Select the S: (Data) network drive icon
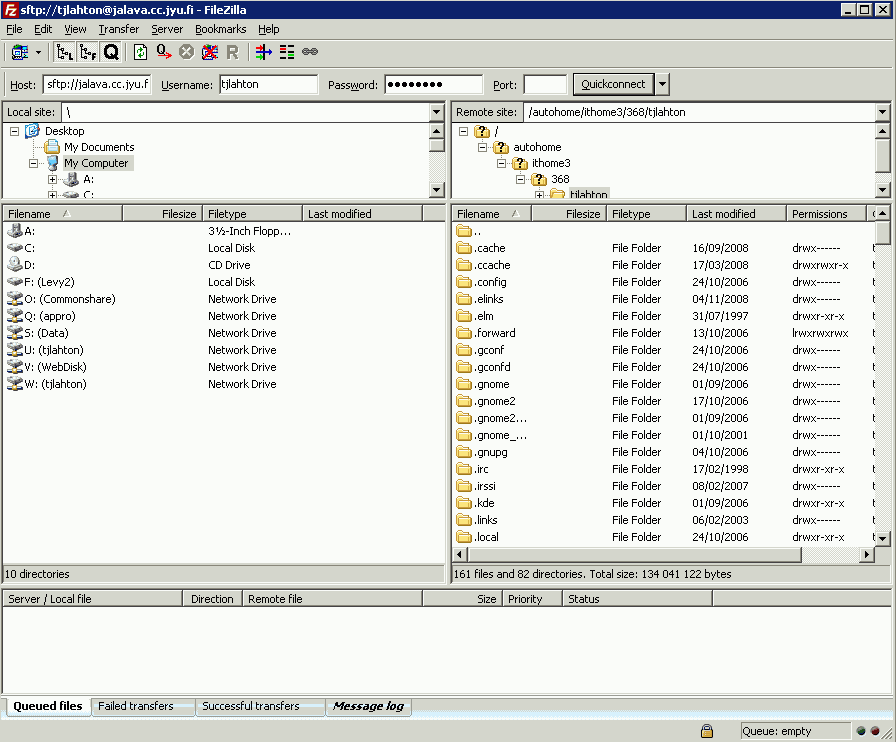Viewport: 896px width, 742px height. click(14, 333)
